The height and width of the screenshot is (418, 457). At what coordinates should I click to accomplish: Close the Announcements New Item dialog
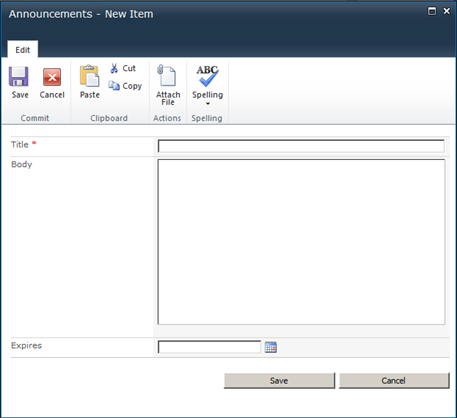[x=447, y=11]
